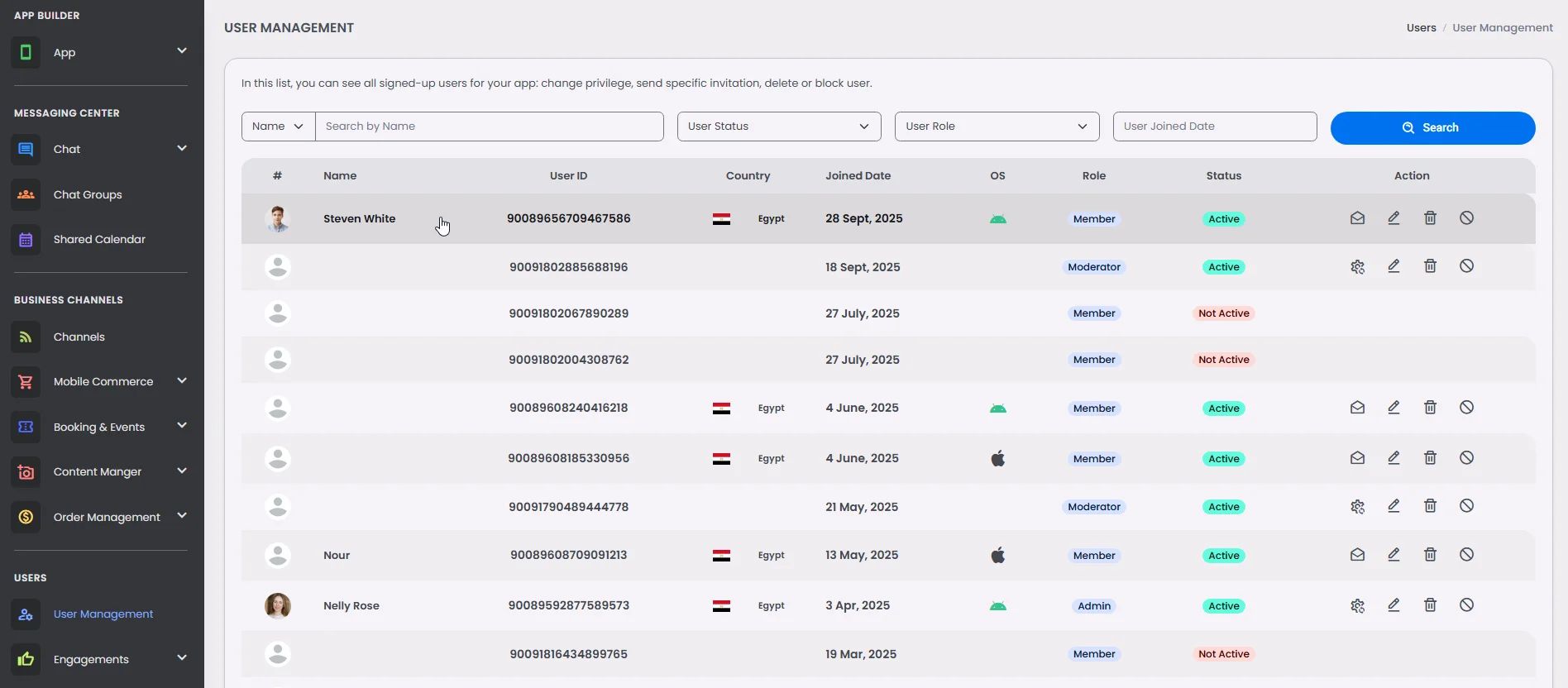The image size is (1568, 688).
Task: Select User Management in the sidebar
Action: (103, 614)
